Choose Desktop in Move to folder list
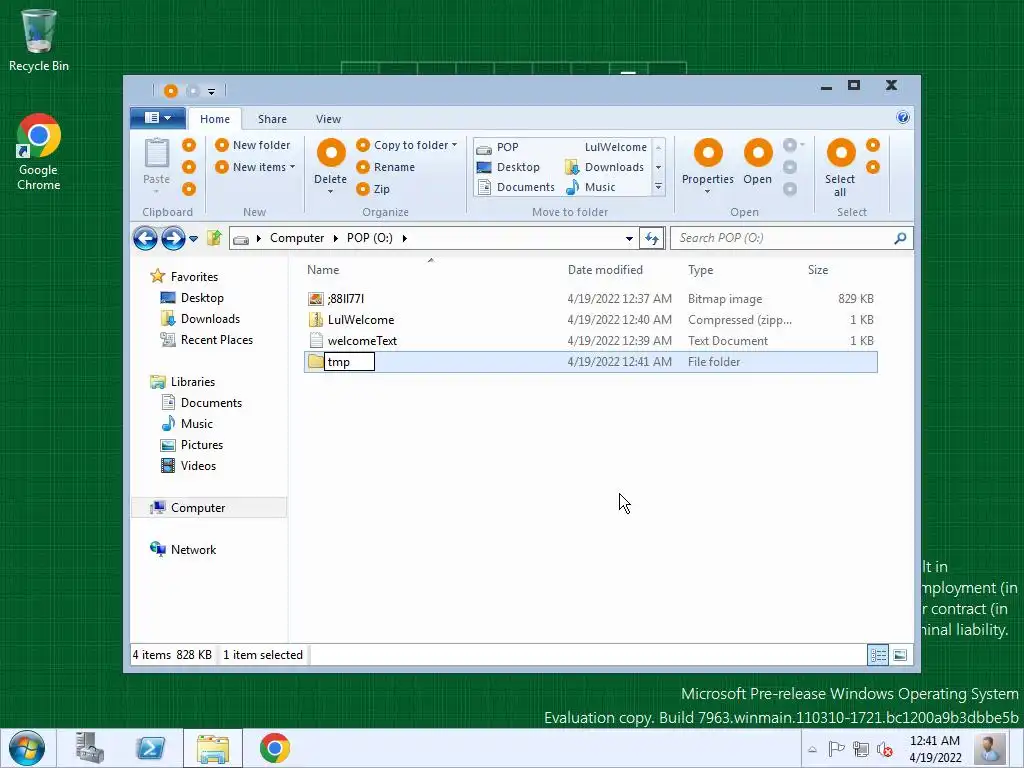This screenshot has height=768, width=1024. [x=508, y=167]
